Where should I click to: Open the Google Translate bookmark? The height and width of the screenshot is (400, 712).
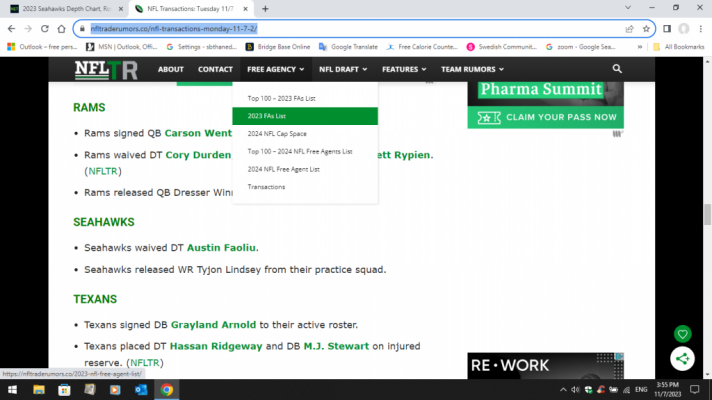tap(348, 47)
